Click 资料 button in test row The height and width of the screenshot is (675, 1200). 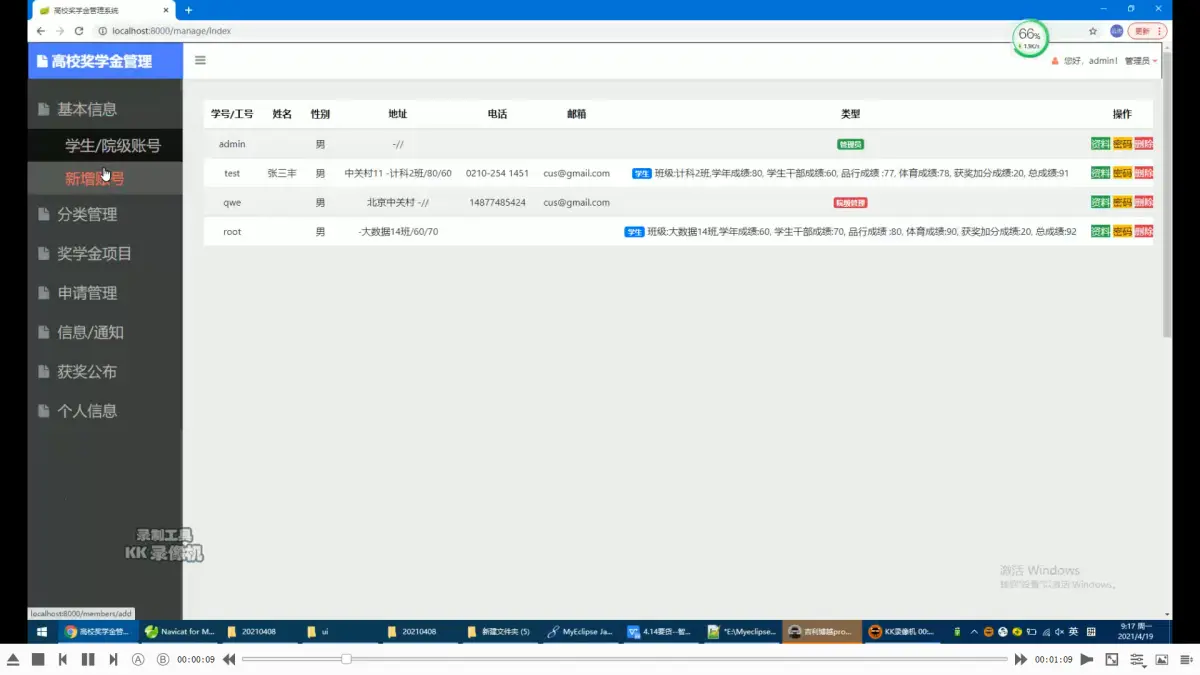1100,173
